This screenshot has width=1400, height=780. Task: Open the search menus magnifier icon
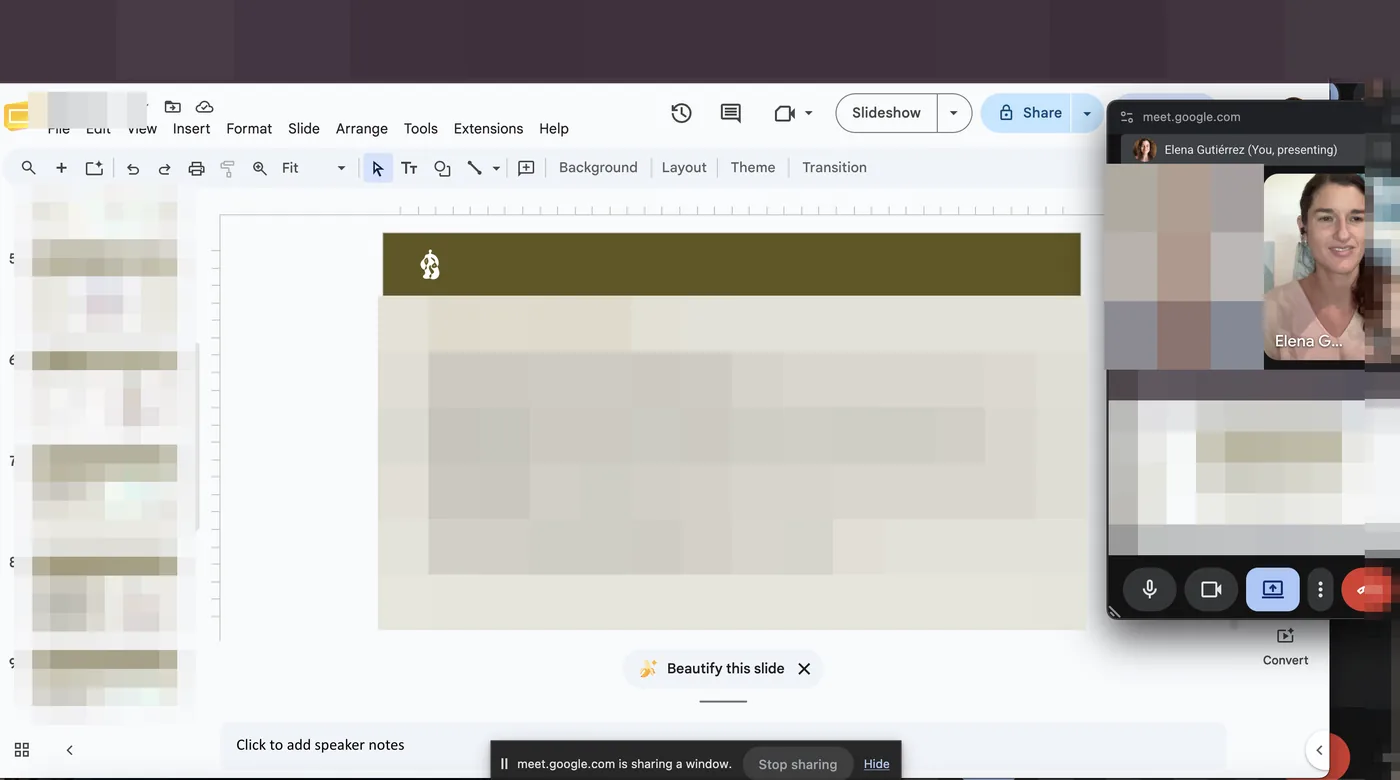coord(29,168)
